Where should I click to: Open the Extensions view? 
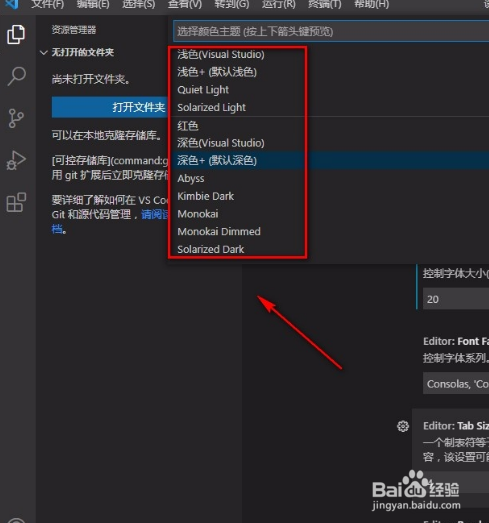pos(16,202)
